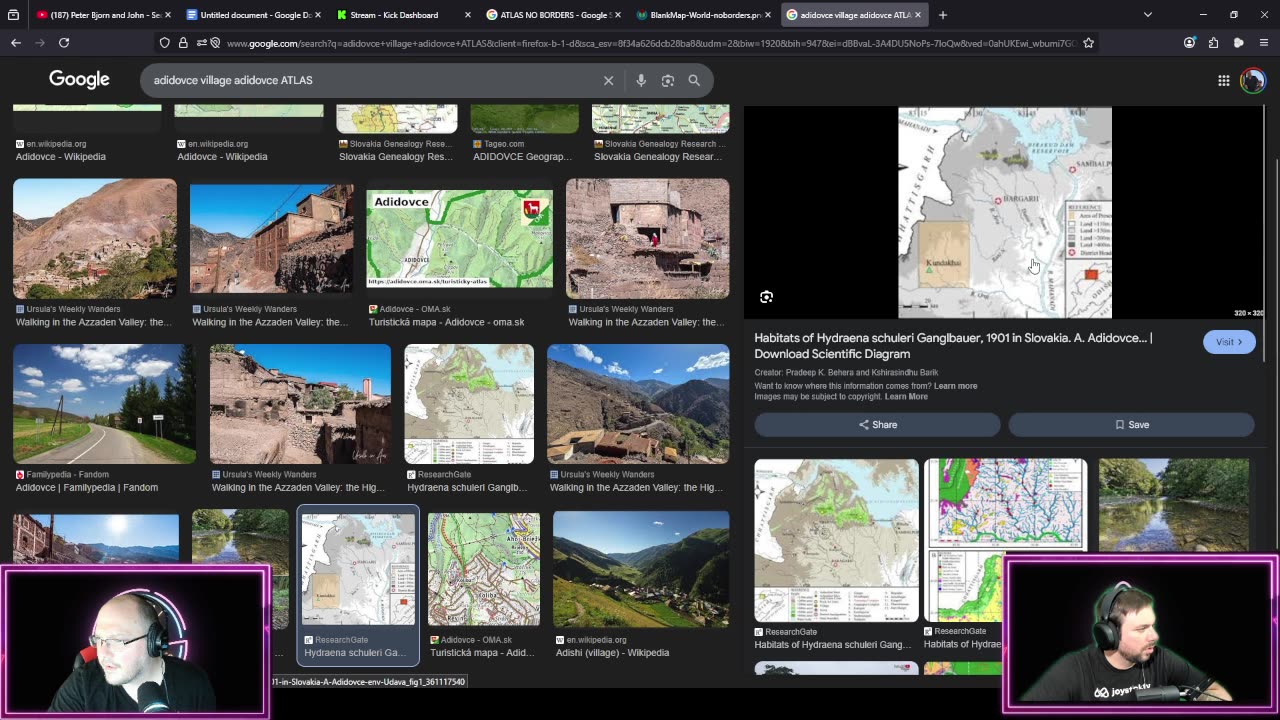Search by image with the camera lens icon
The height and width of the screenshot is (720, 1280).
click(x=668, y=80)
